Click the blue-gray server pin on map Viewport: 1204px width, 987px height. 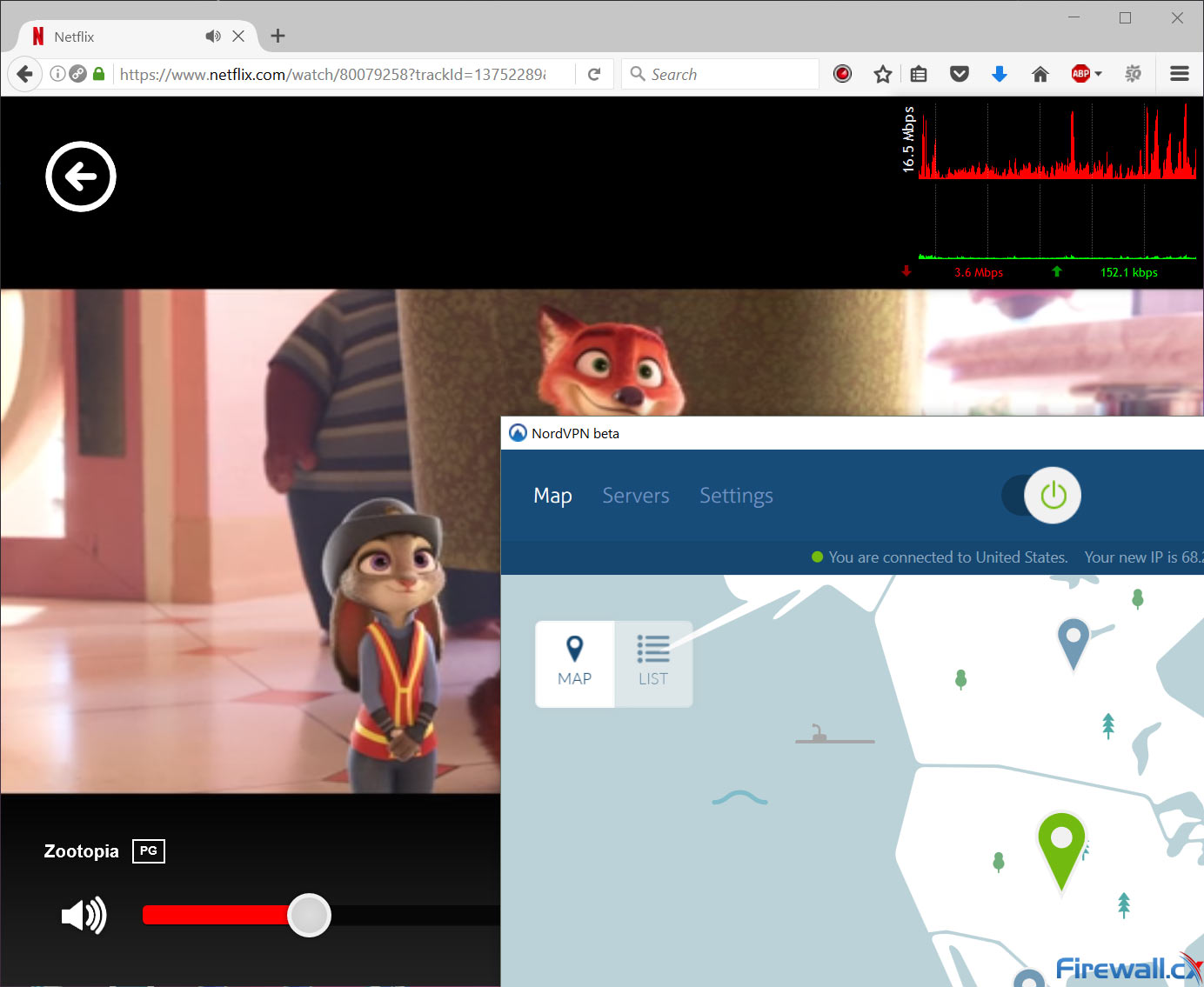[x=1074, y=643]
